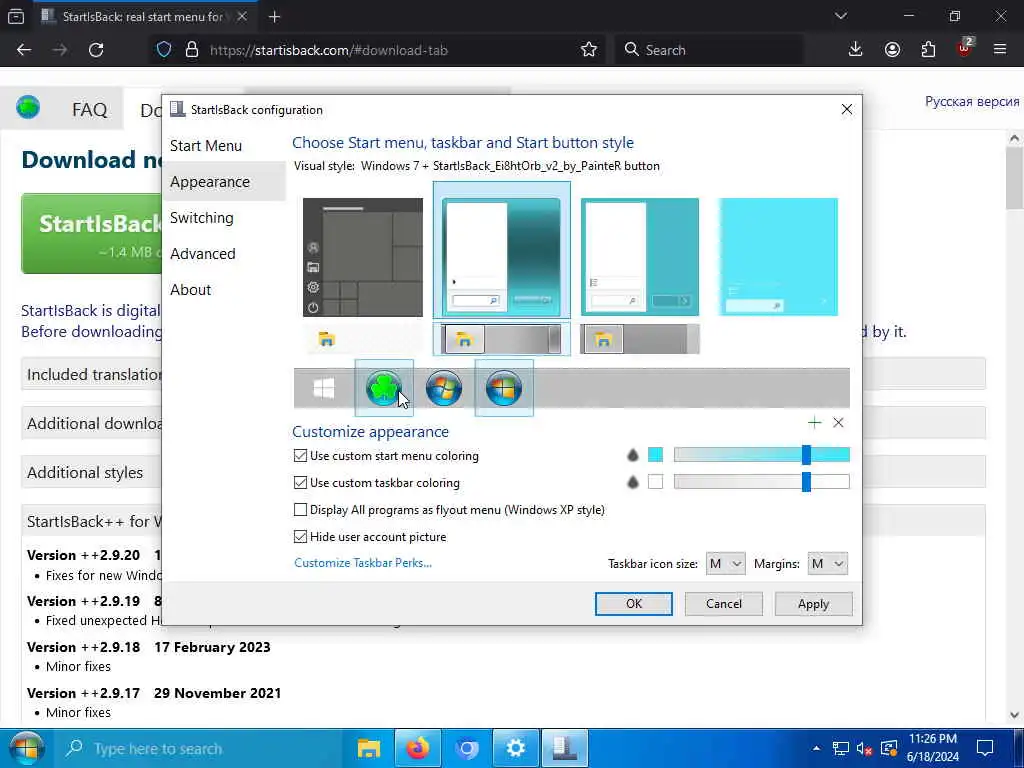Open the Start Menu settings page
Screen dimensions: 1024x768
[206, 146]
